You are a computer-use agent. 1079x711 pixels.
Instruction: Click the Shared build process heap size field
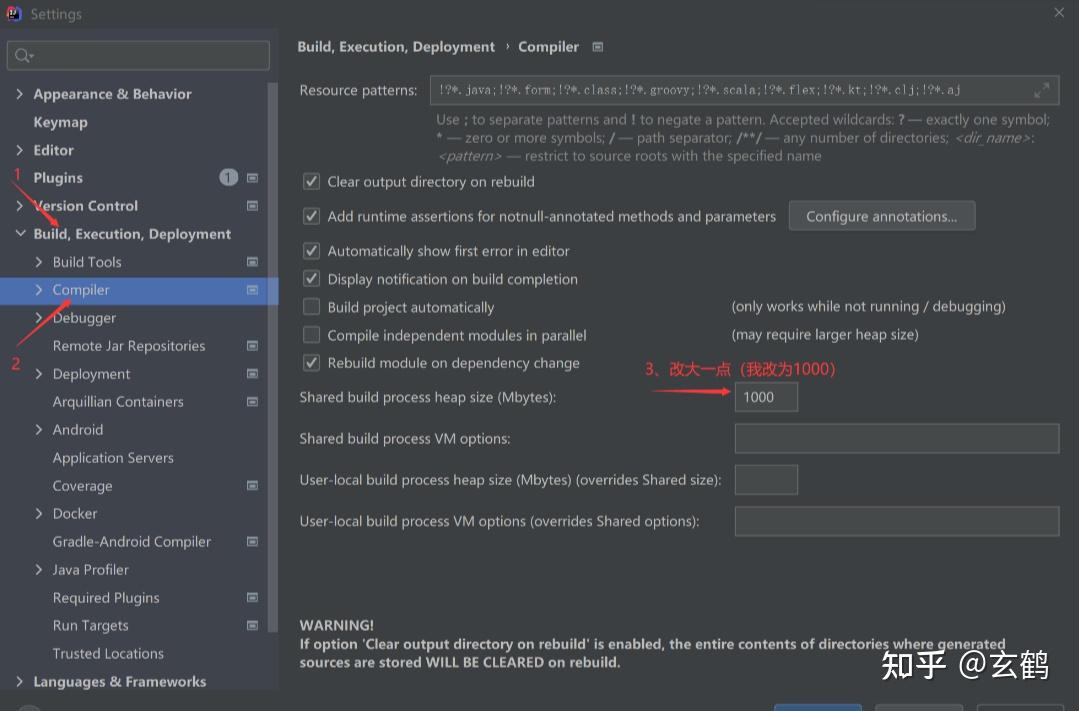coord(766,397)
